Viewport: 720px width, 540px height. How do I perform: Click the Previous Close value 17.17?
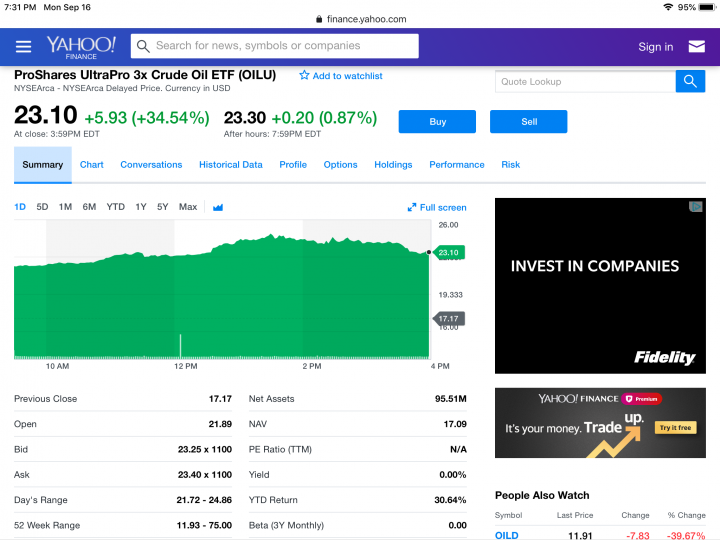click(220, 399)
